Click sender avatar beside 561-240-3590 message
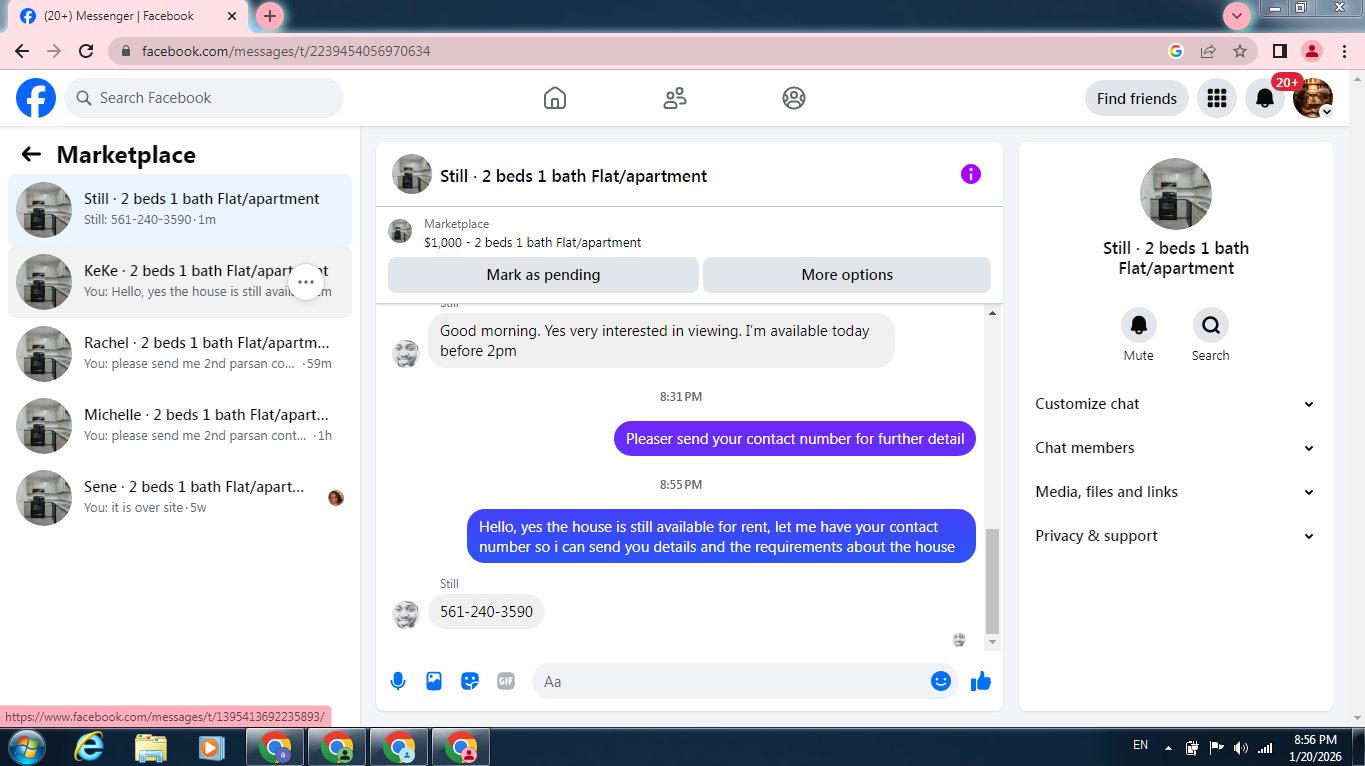The image size is (1365, 766). coord(406,614)
